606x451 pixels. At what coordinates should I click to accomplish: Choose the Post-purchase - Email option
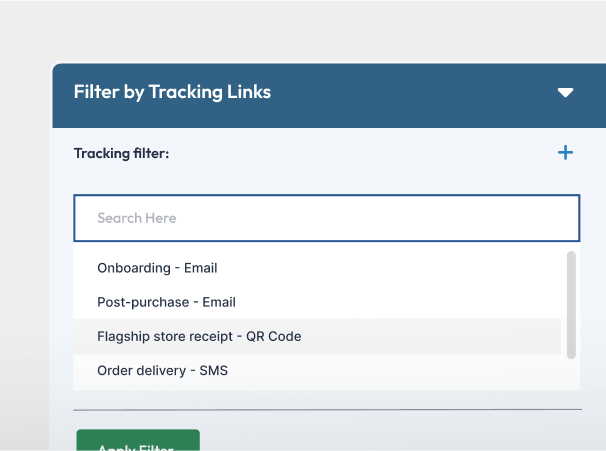tap(166, 302)
